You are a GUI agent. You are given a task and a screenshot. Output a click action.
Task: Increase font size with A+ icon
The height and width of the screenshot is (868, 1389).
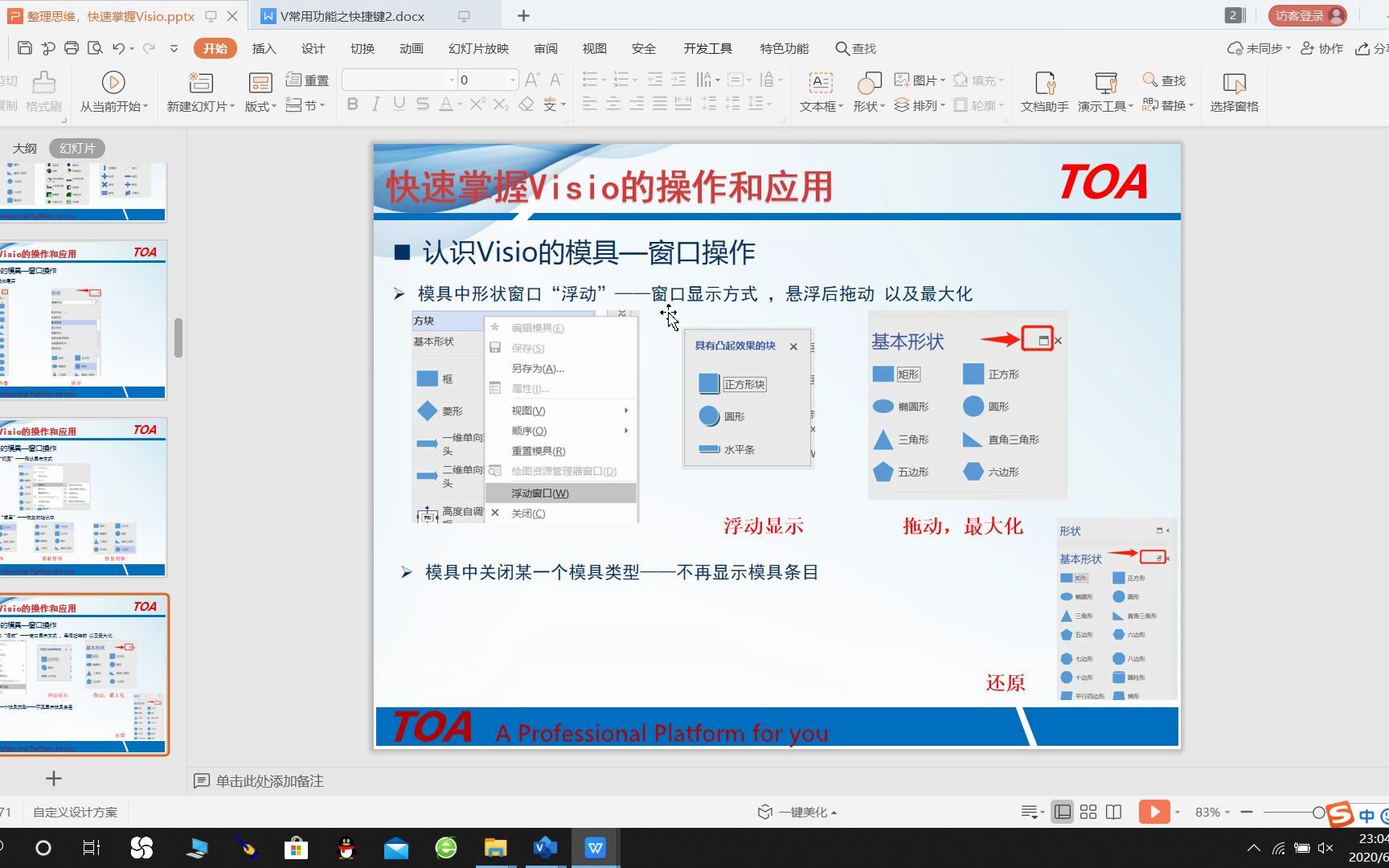point(532,80)
